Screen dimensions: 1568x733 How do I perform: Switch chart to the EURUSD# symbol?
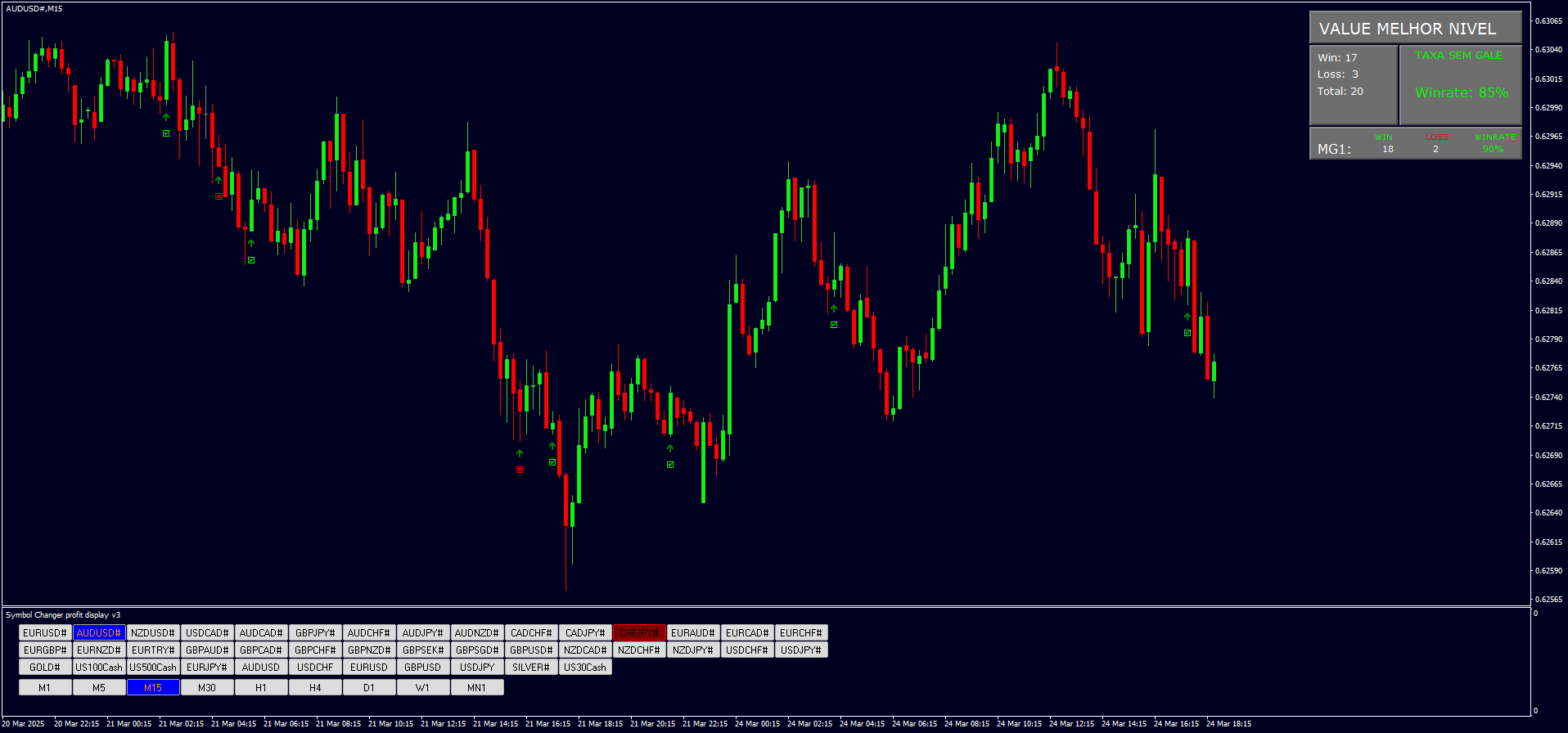pyautogui.click(x=44, y=633)
